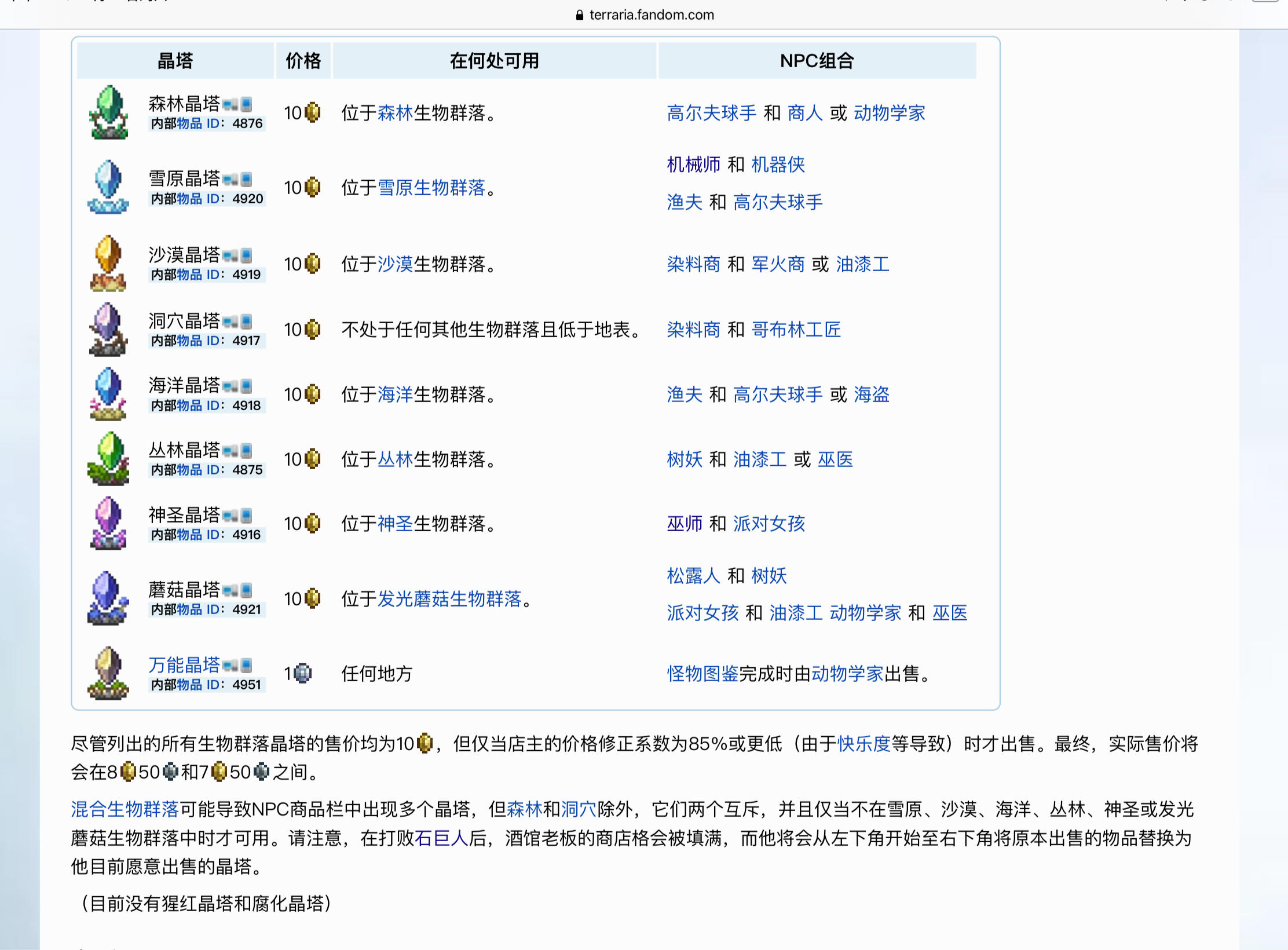Click the platform version icons beside 森林晶塔
The height and width of the screenshot is (950, 1288).
pyautogui.click(x=237, y=104)
